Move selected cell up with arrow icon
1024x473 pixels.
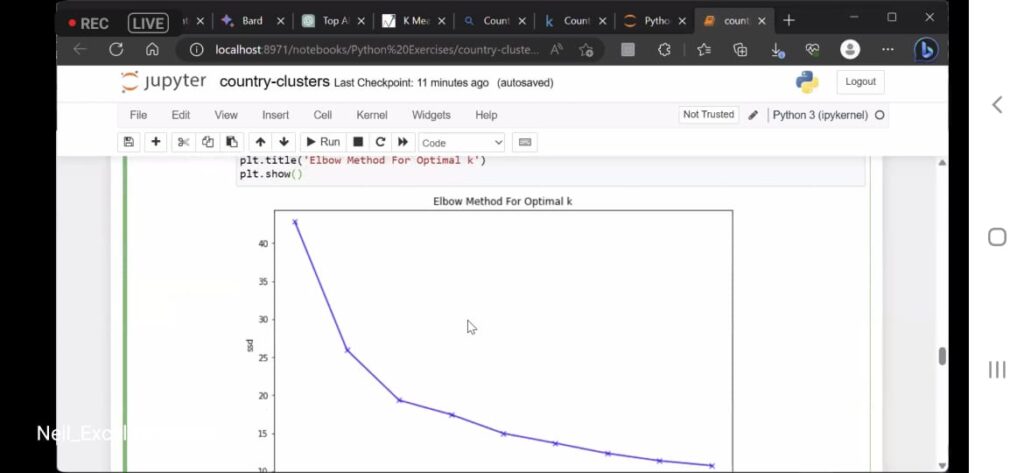[x=260, y=142]
